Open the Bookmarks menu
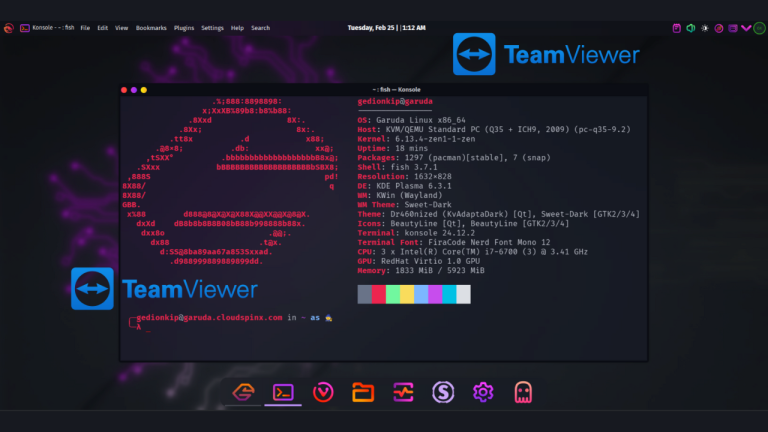 point(151,28)
